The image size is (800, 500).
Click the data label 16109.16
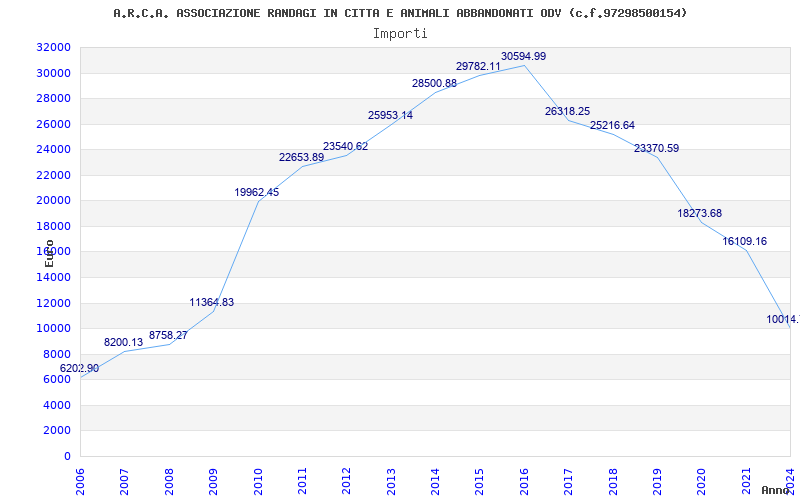click(744, 241)
